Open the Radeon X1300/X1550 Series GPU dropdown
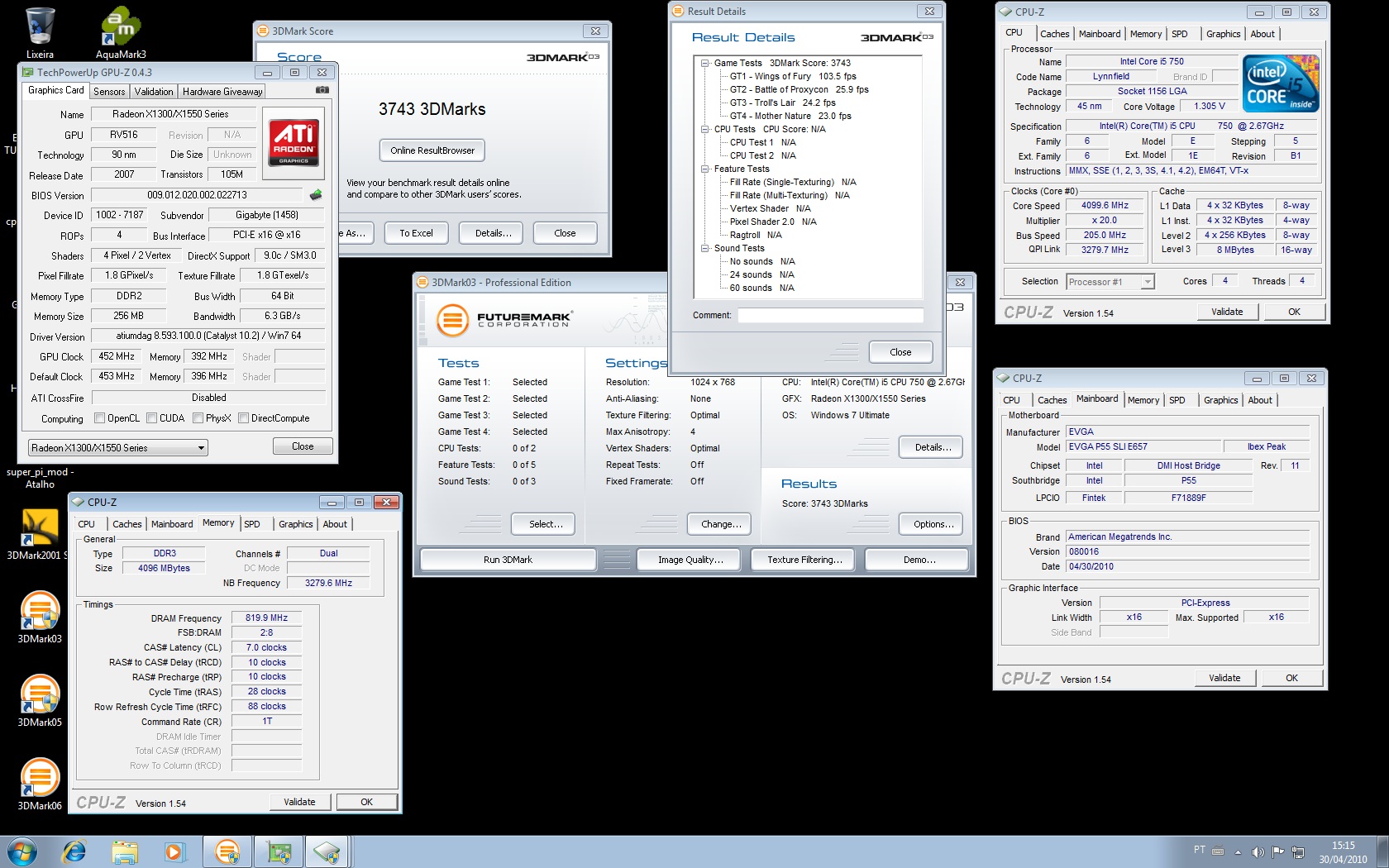The width and height of the screenshot is (1389, 868). (x=117, y=447)
